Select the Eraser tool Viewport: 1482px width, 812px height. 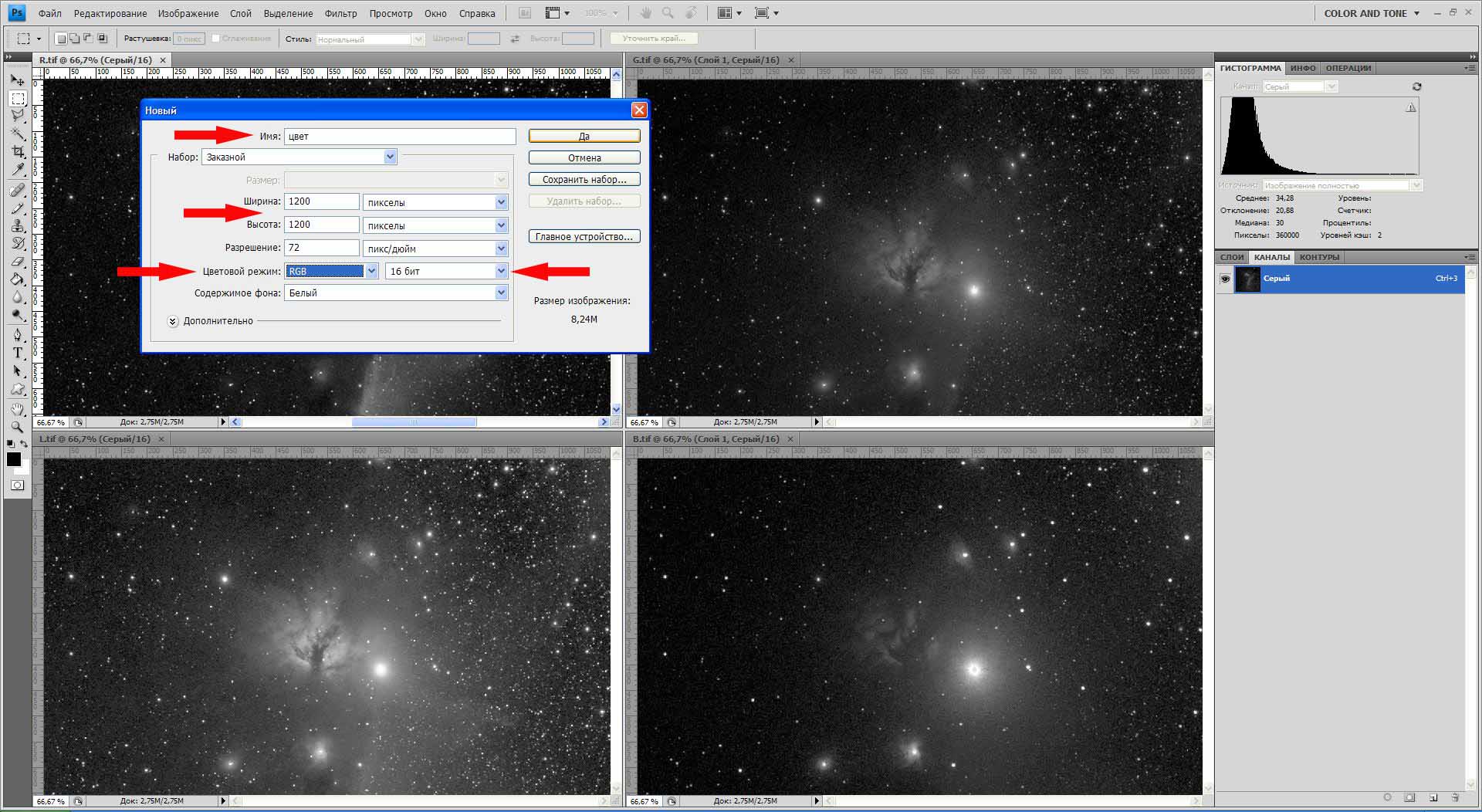(18, 262)
